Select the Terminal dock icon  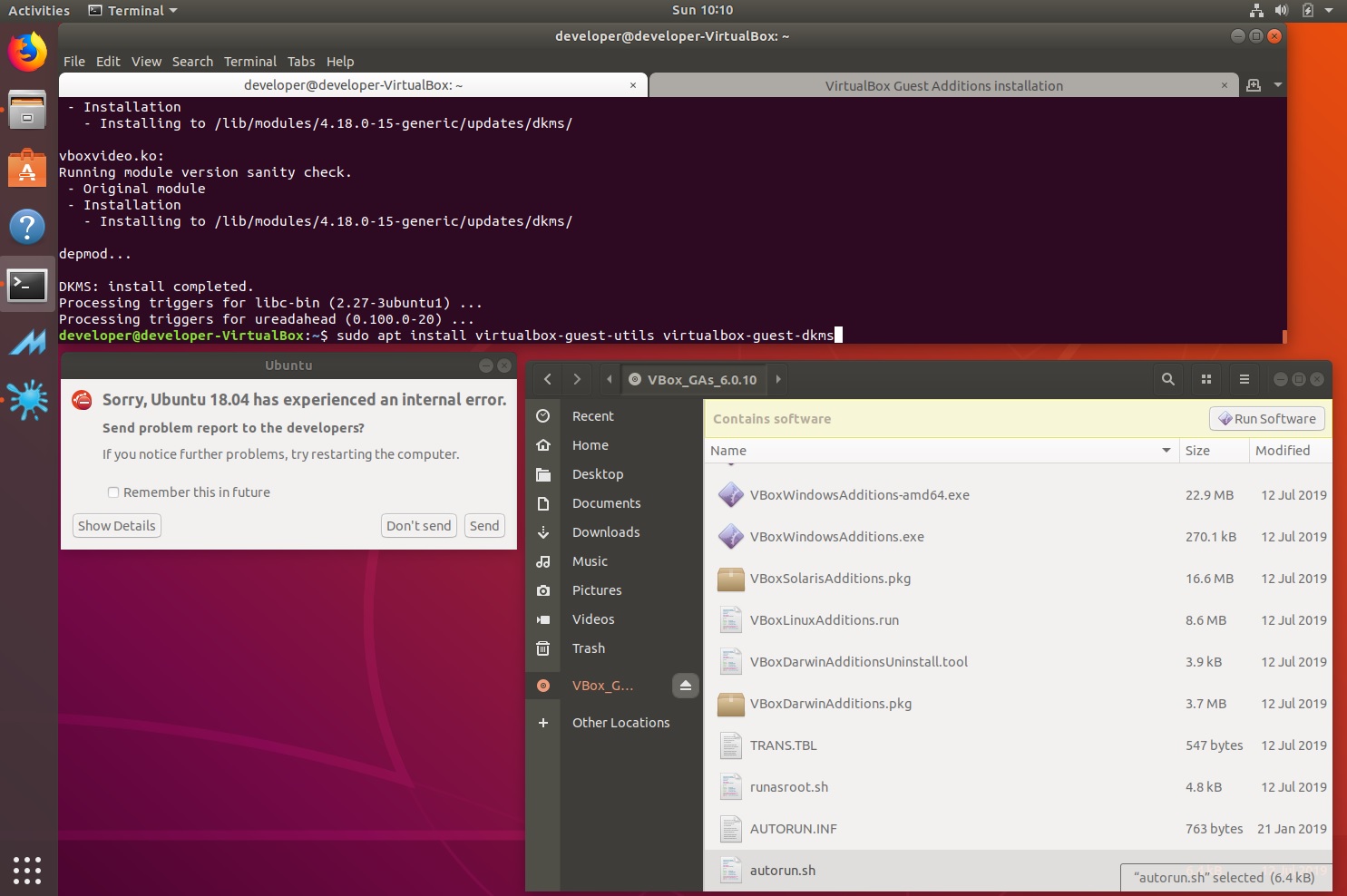coord(27,285)
